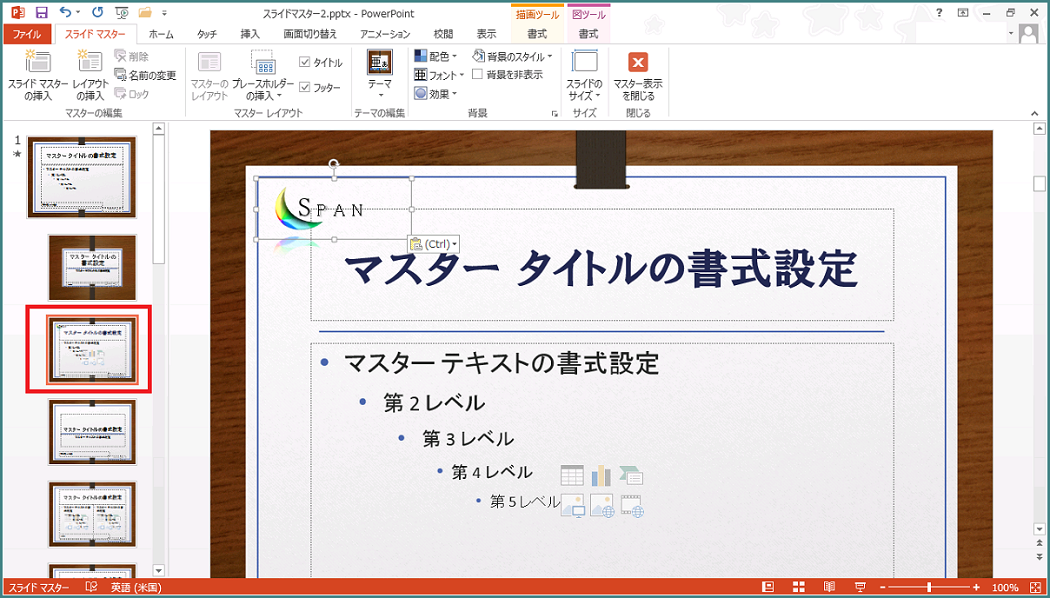Click マスター表示を閉じる close master view
1050x598 pixels.
(638, 76)
